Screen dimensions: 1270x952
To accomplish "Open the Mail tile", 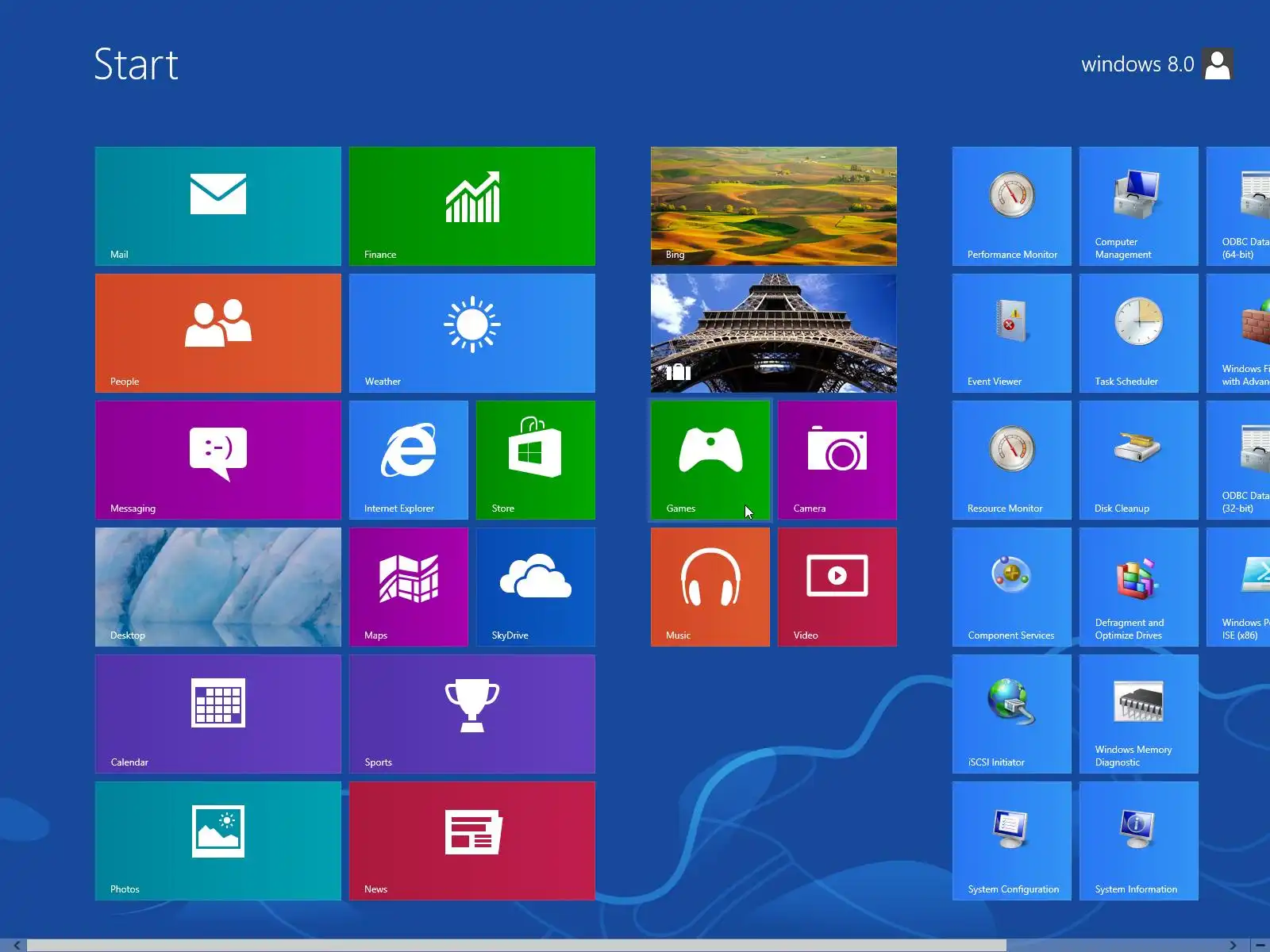I will [218, 206].
